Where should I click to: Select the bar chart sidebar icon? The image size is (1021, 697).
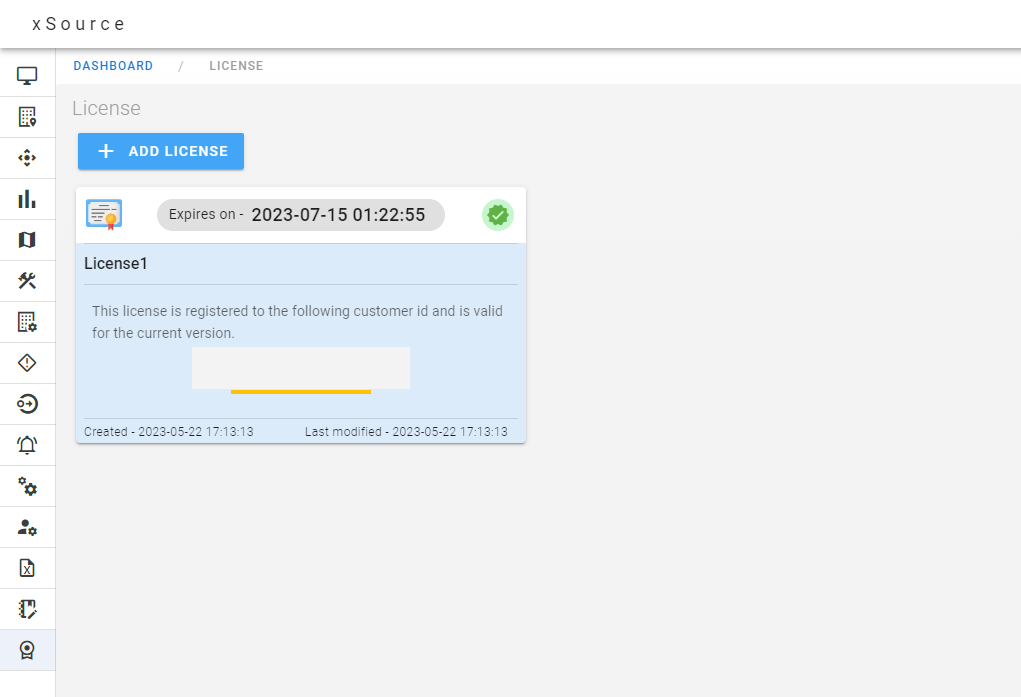point(27,199)
